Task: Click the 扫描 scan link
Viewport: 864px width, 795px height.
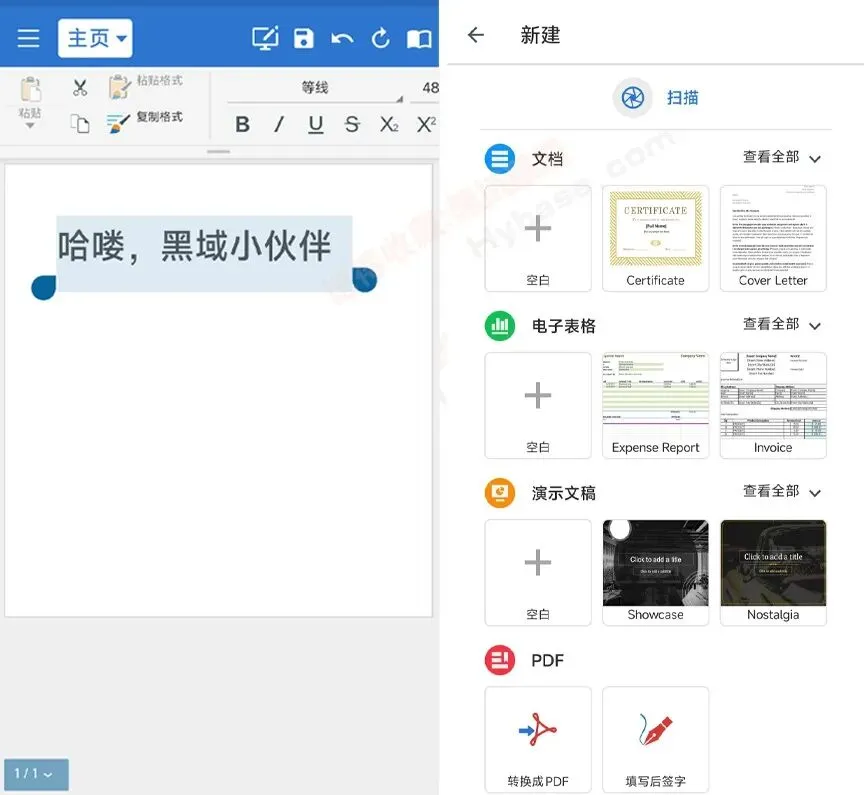Action: [682, 98]
